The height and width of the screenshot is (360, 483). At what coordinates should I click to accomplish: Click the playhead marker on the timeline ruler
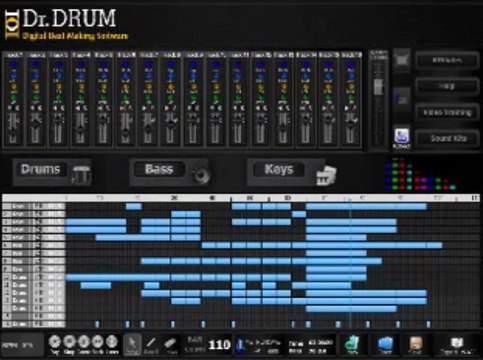click(x=350, y=199)
